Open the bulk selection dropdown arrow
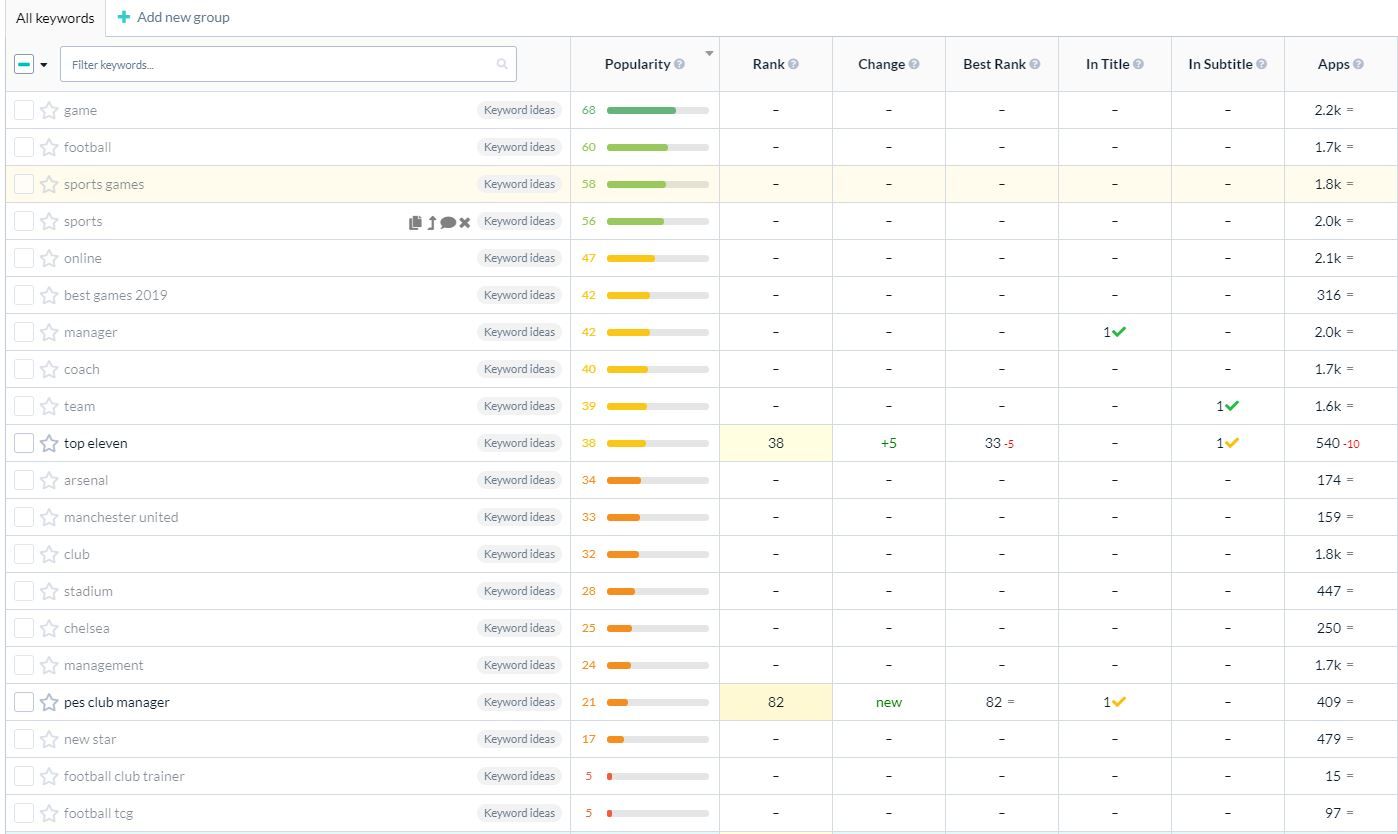 click(x=44, y=65)
